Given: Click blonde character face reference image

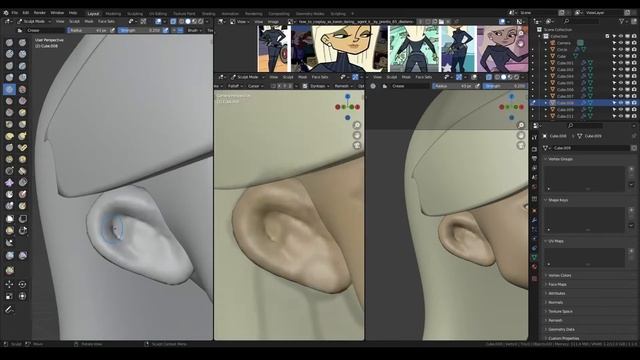Looking at the screenshot, I should pyautogui.click(x=339, y=48).
